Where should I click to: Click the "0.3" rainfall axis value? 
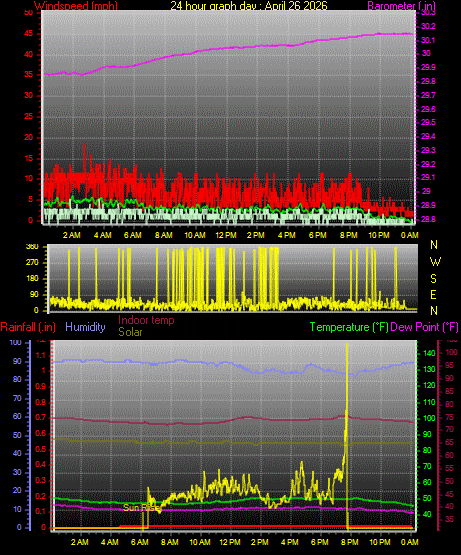(x=41, y=480)
